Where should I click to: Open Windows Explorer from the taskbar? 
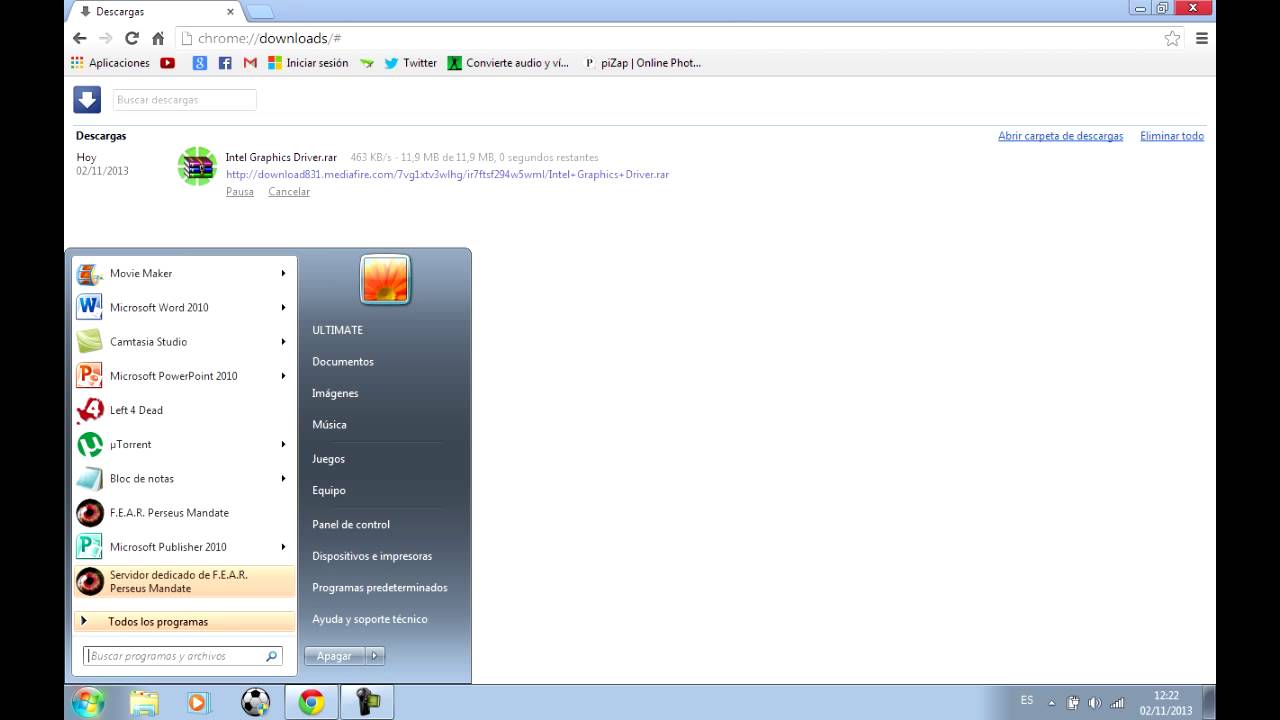click(x=144, y=702)
